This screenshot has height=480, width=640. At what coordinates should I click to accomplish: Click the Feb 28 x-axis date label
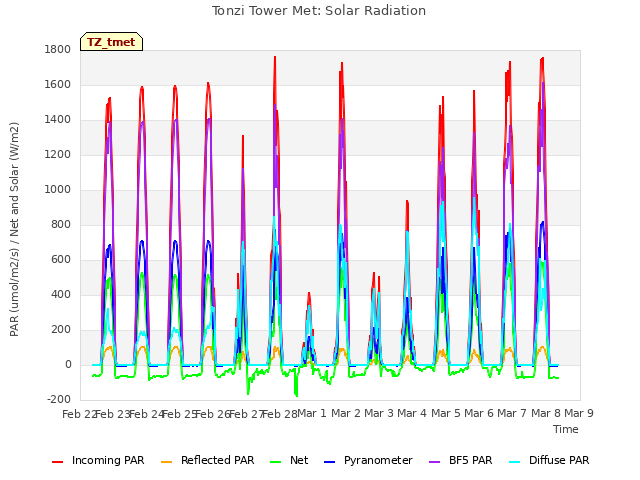[x=280, y=414]
